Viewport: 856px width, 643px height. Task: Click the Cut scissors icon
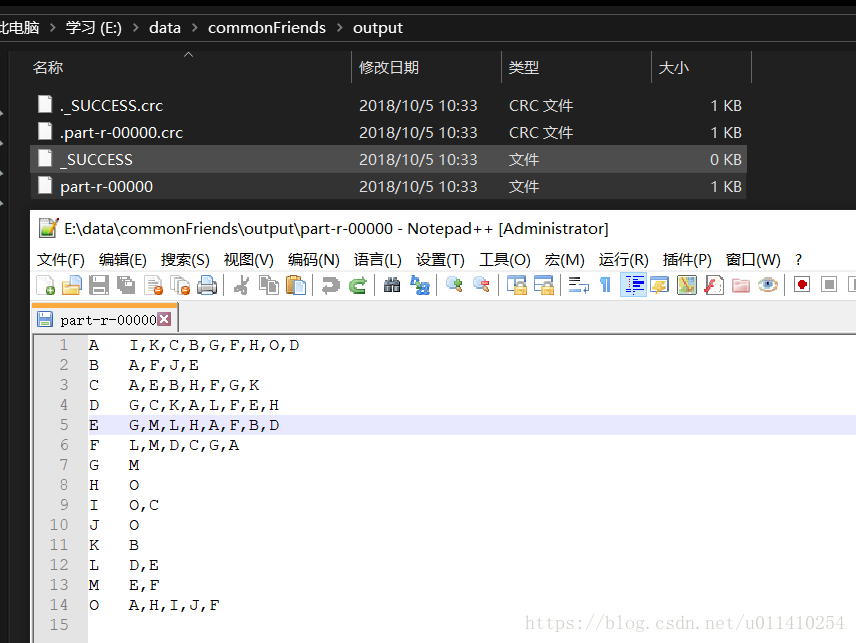click(x=241, y=285)
